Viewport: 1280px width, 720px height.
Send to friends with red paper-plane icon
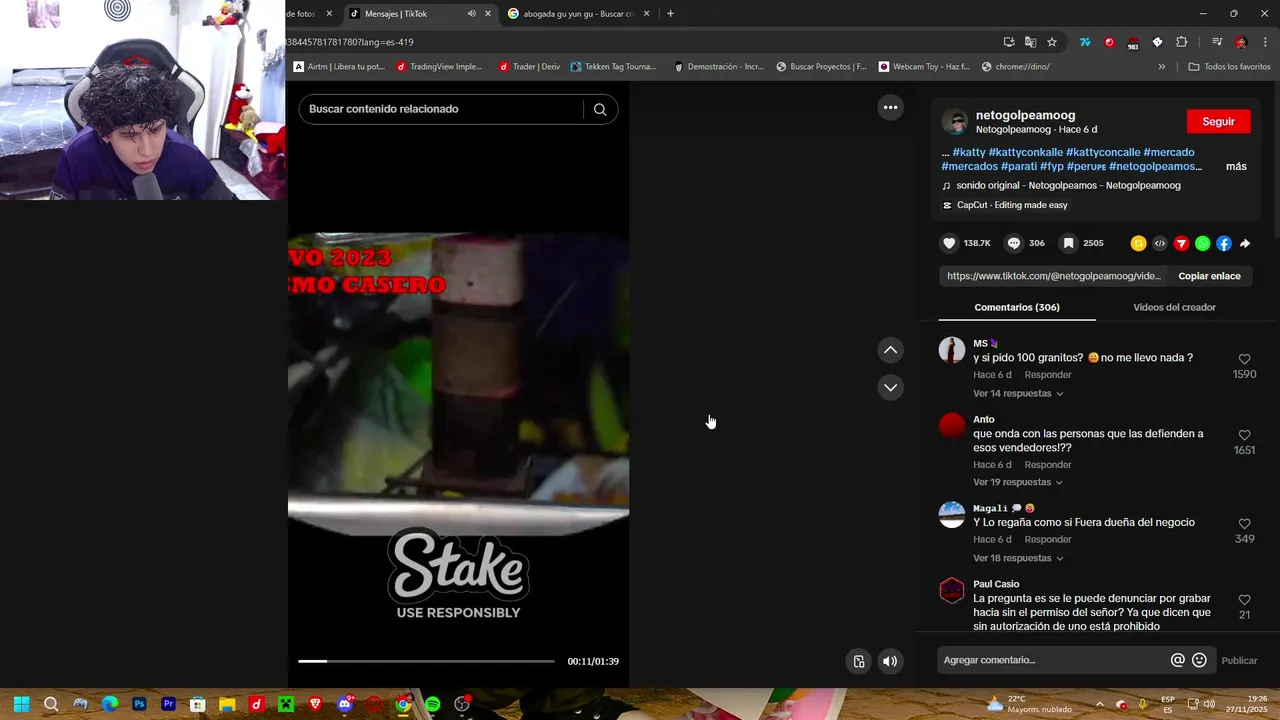pyautogui.click(x=1181, y=243)
